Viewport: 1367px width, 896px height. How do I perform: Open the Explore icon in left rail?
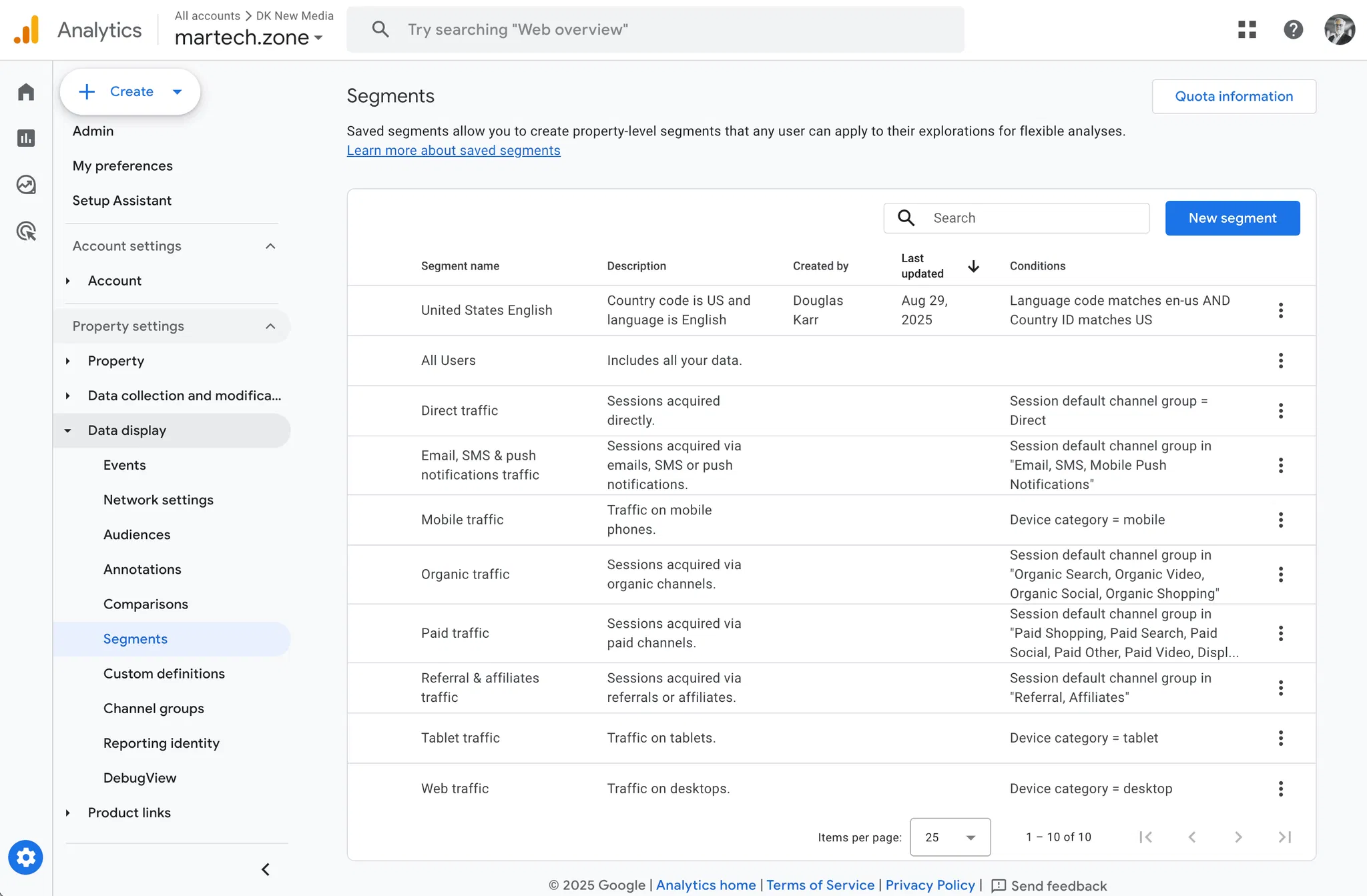[26, 185]
